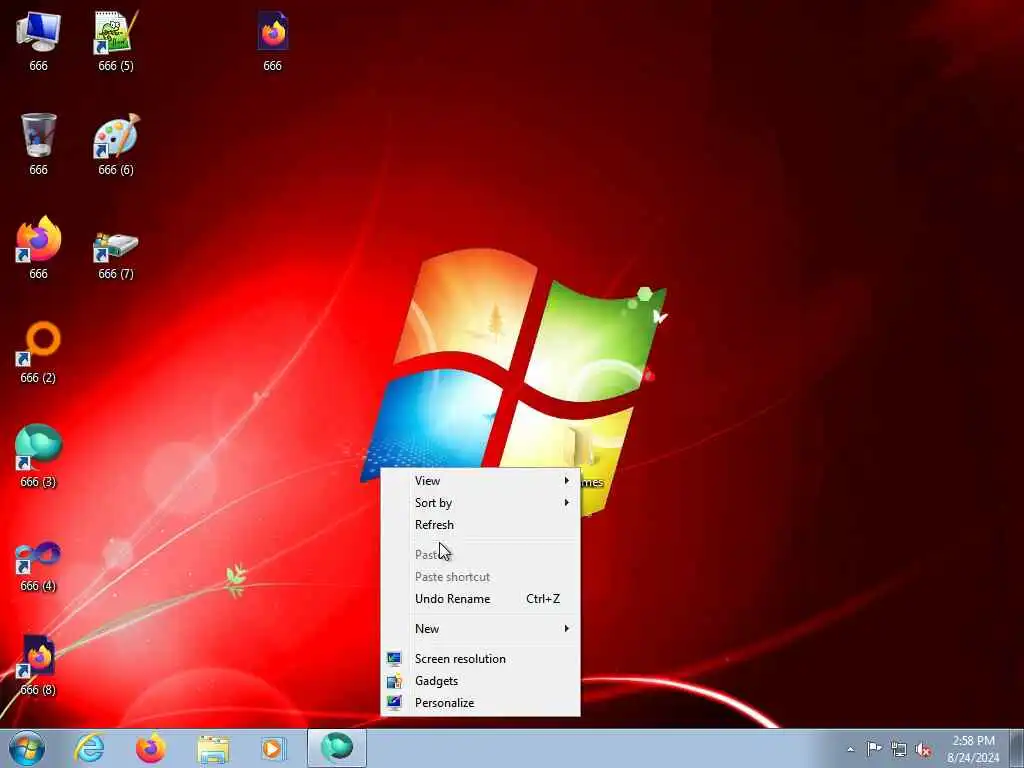Open the network icon in system tray
Viewport: 1024px width, 768px height.
tap(899, 749)
